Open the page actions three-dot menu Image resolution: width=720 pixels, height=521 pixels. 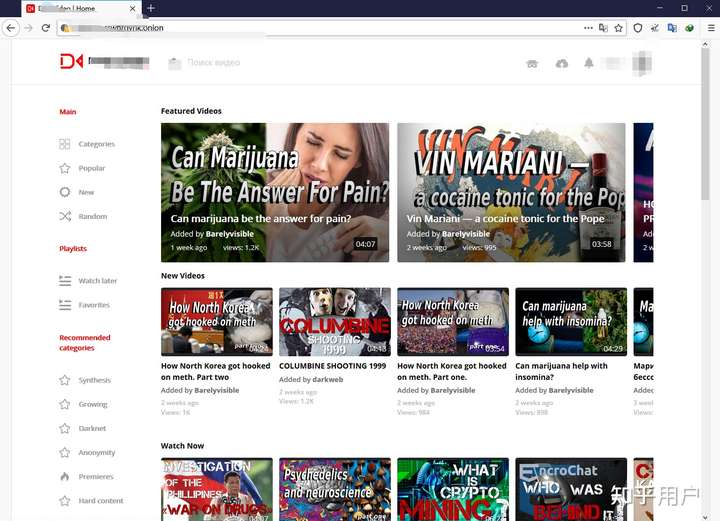pyautogui.click(x=588, y=28)
